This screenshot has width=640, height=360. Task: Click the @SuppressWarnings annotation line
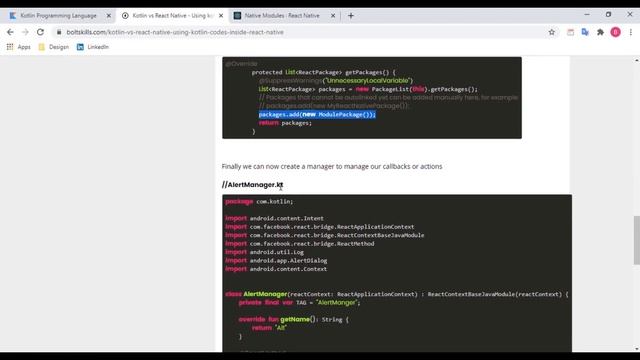click(336, 81)
